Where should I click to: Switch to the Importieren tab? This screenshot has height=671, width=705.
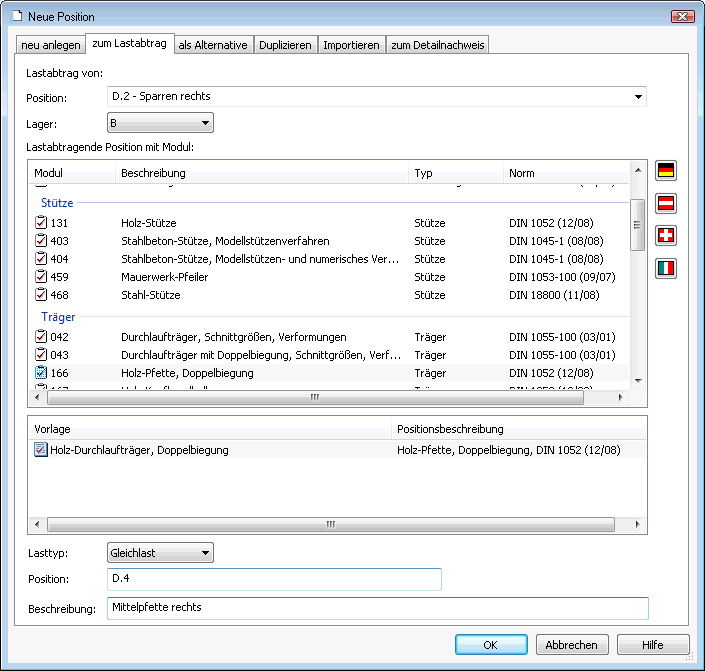click(x=351, y=45)
